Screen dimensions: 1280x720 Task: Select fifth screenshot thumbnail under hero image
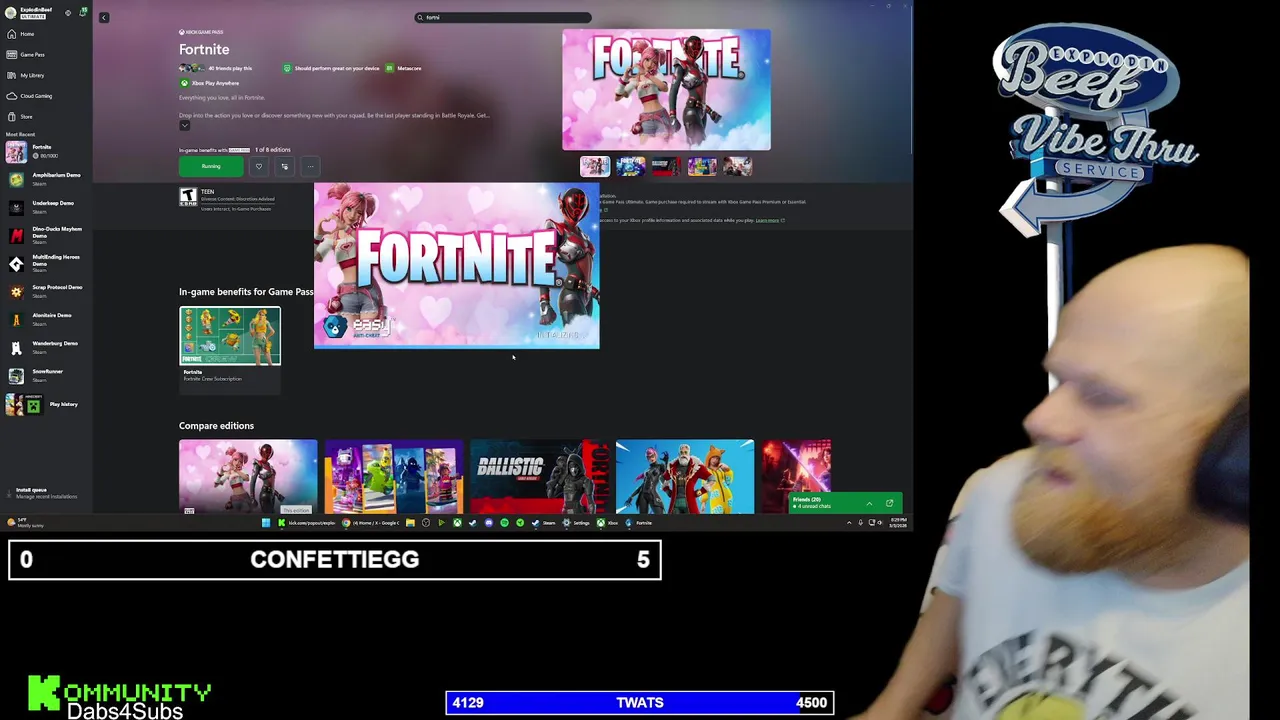(x=738, y=166)
